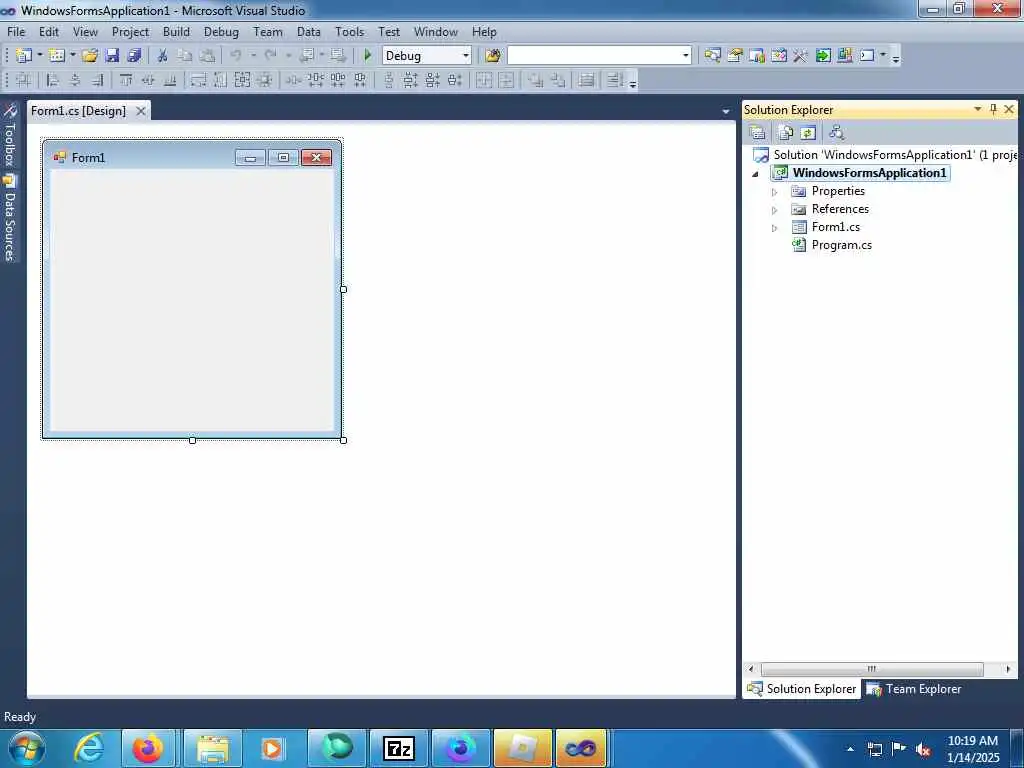Open the Properties Window toolbar icon
Image resolution: width=1024 pixels, height=768 pixels.
coord(735,56)
